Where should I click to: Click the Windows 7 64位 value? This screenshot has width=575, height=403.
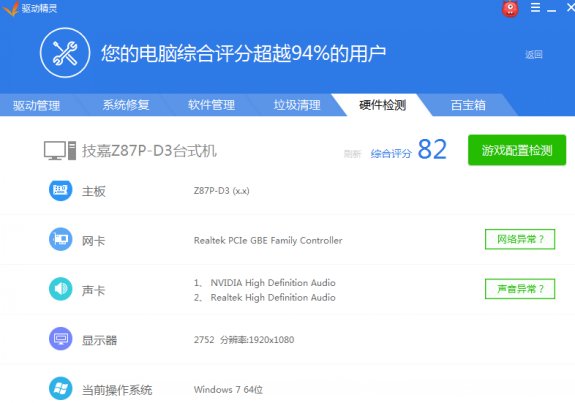click(228, 389)
